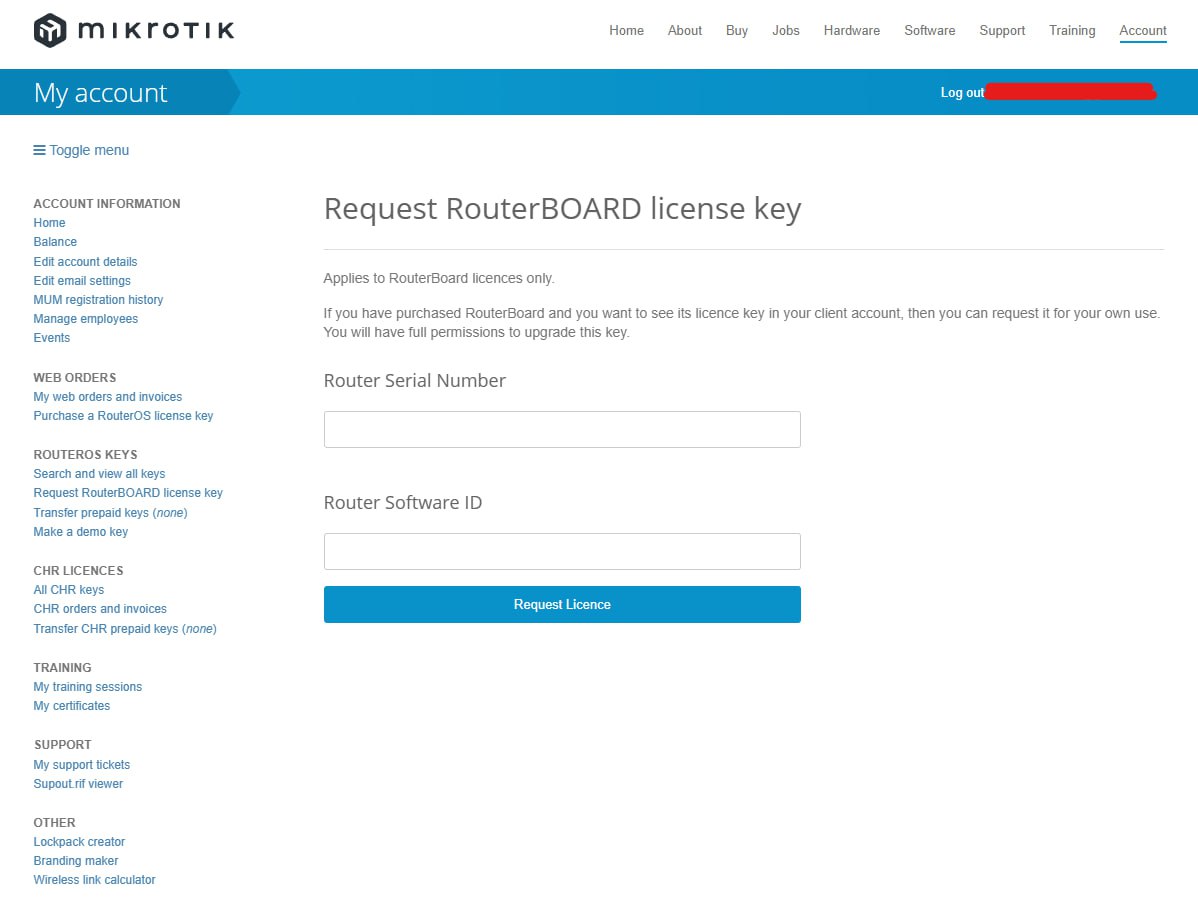Click the ACCOUNT INFORMATION section header
This screenshot has width=1198, height=907.
point(107,204)
